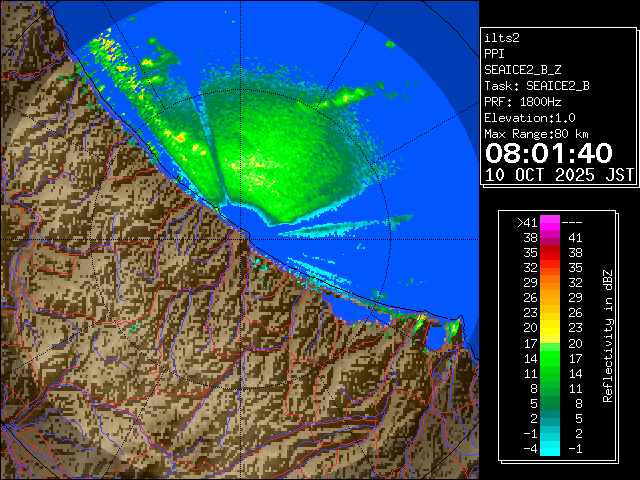Select the 14–17 dBZ green swatch
The height and width of the screenshot is (480, 640).
pos(550,358)
